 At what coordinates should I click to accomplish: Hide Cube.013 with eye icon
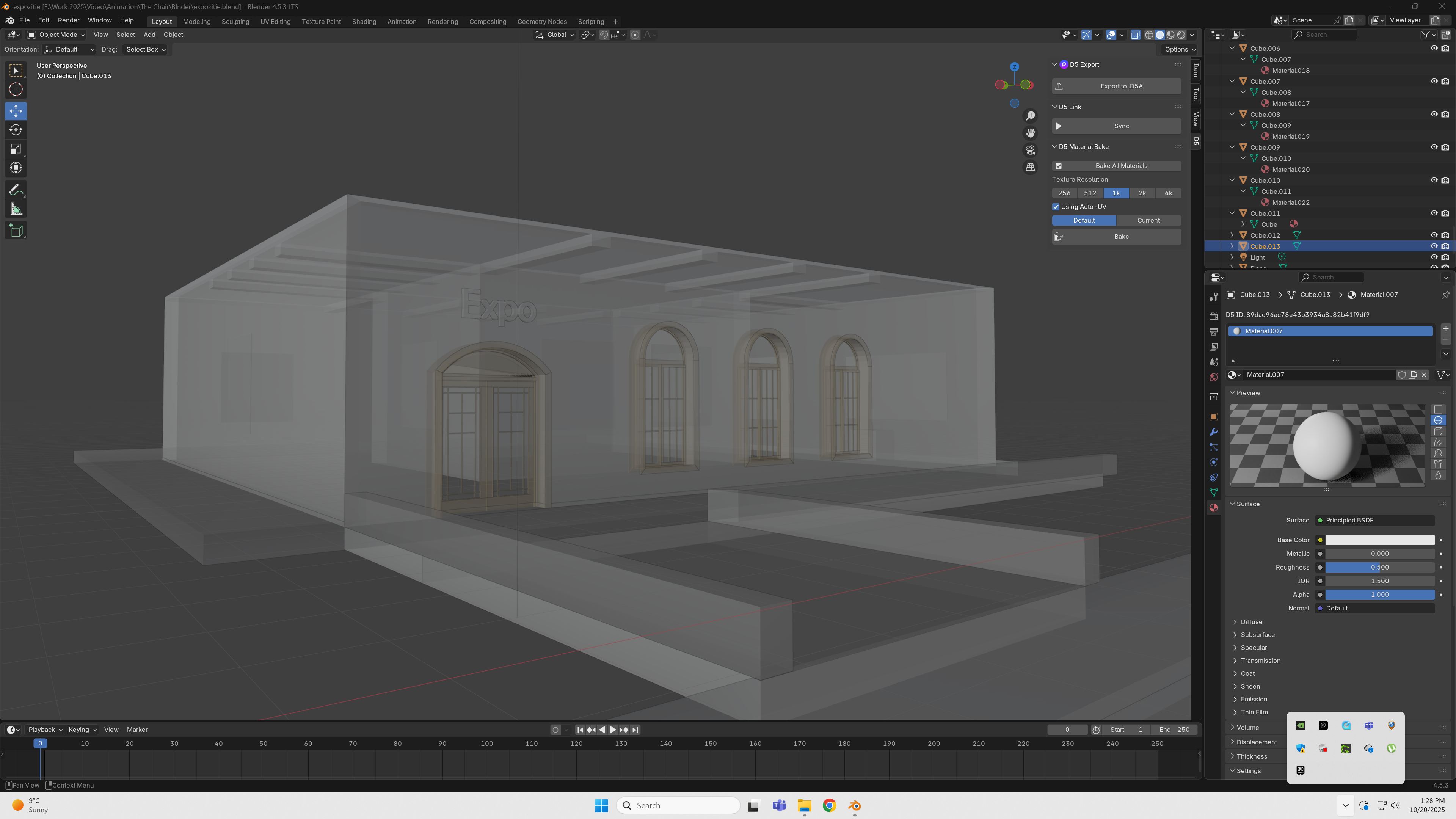(1433, 246)
